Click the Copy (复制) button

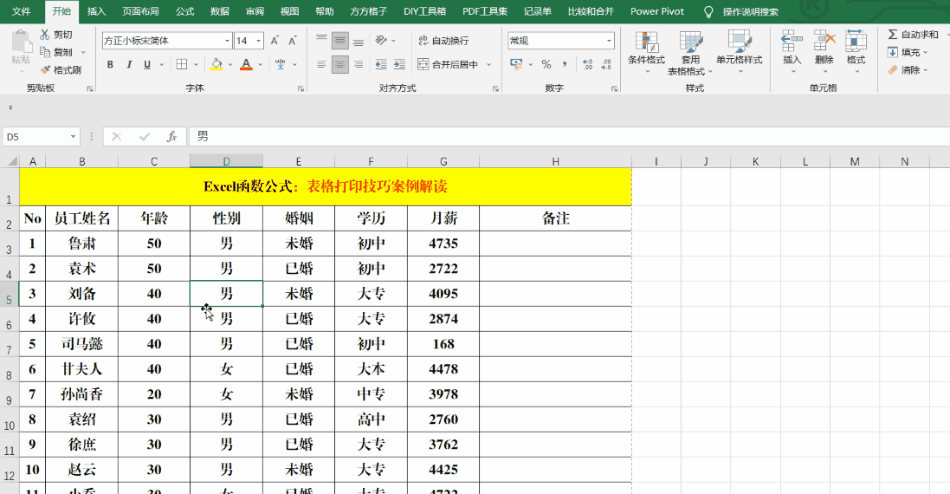(57, 52)
